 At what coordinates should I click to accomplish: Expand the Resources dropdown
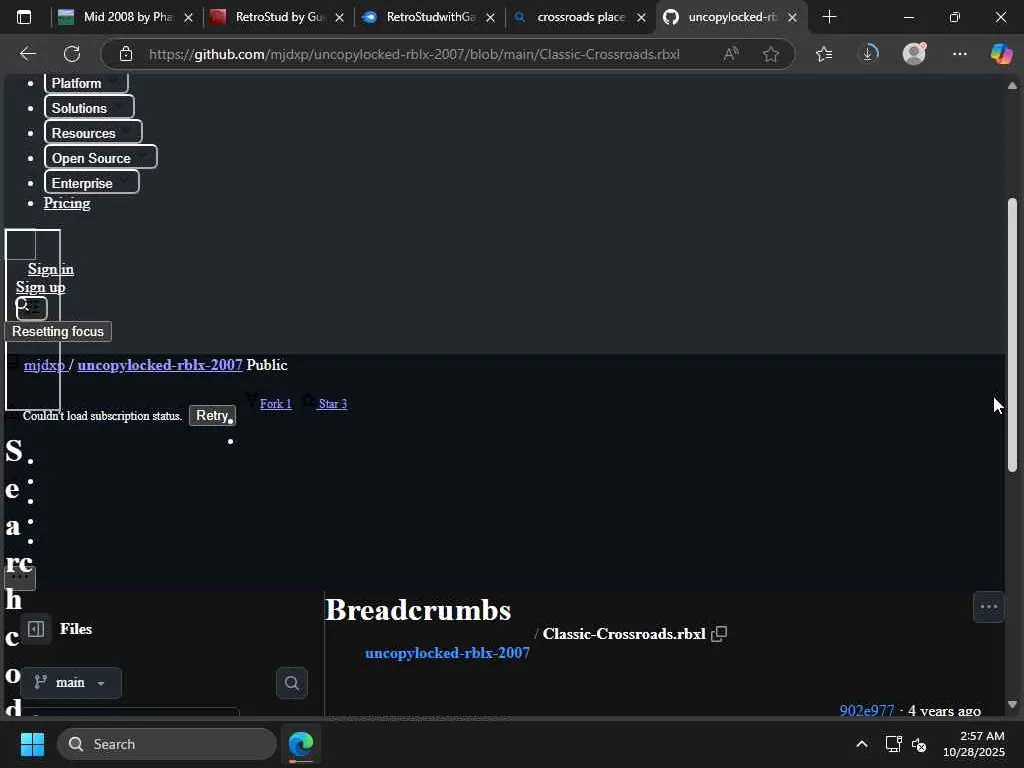pos(93,133)
